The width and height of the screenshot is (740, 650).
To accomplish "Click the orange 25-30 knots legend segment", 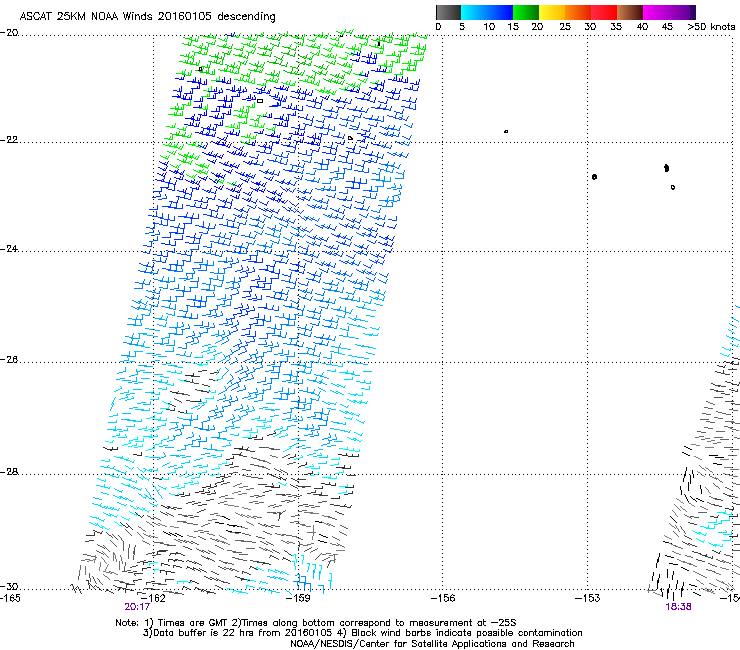I will [578, 12].
